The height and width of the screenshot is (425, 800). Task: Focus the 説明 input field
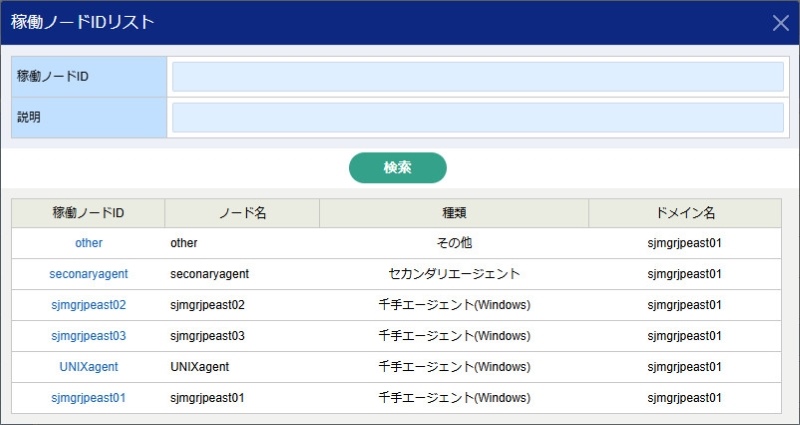point(478,117)
